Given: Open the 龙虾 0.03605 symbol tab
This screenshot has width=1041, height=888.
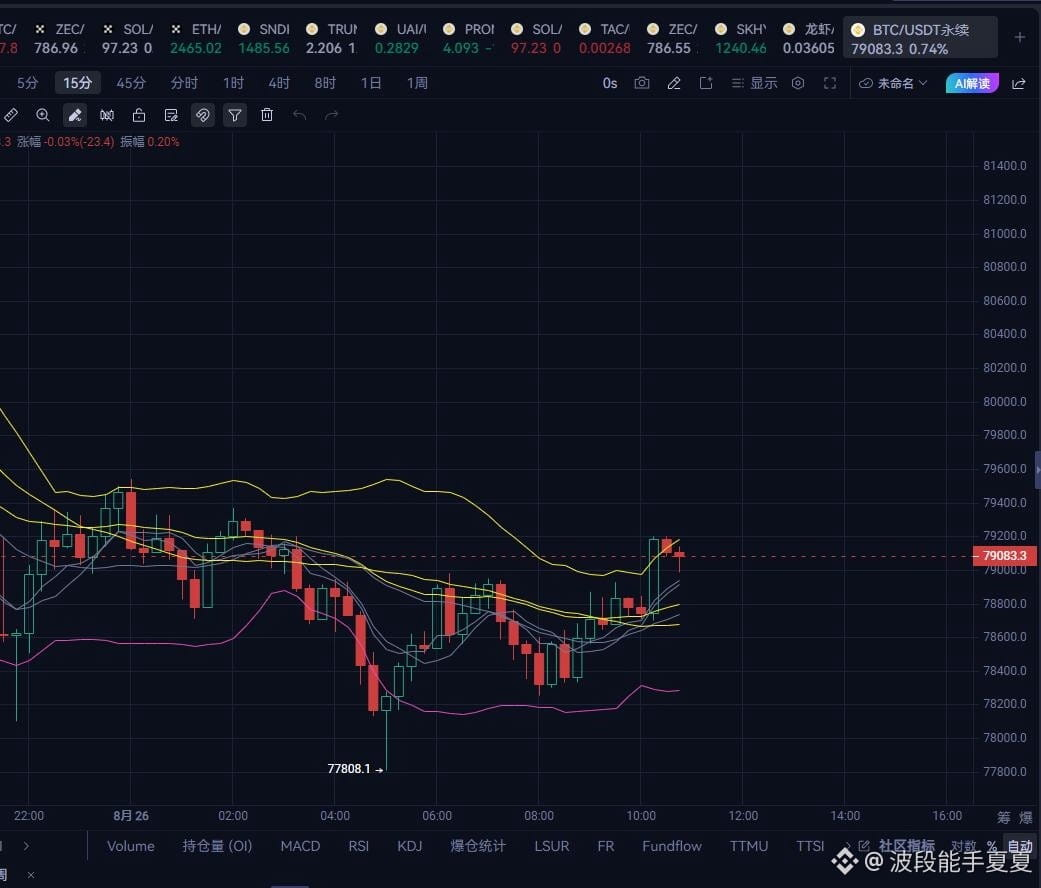Looking at the screenshot, I should (x=808, y=38).
